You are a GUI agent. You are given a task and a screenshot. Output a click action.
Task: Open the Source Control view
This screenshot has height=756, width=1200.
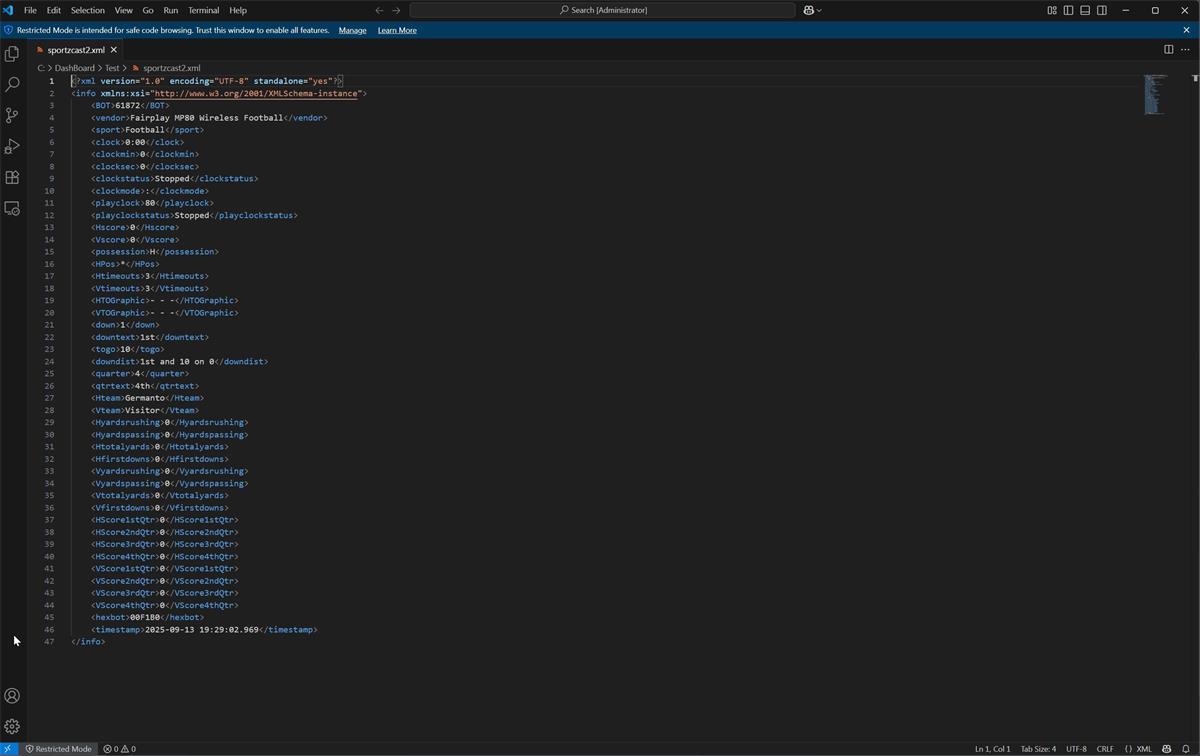[x=12, y=115]
